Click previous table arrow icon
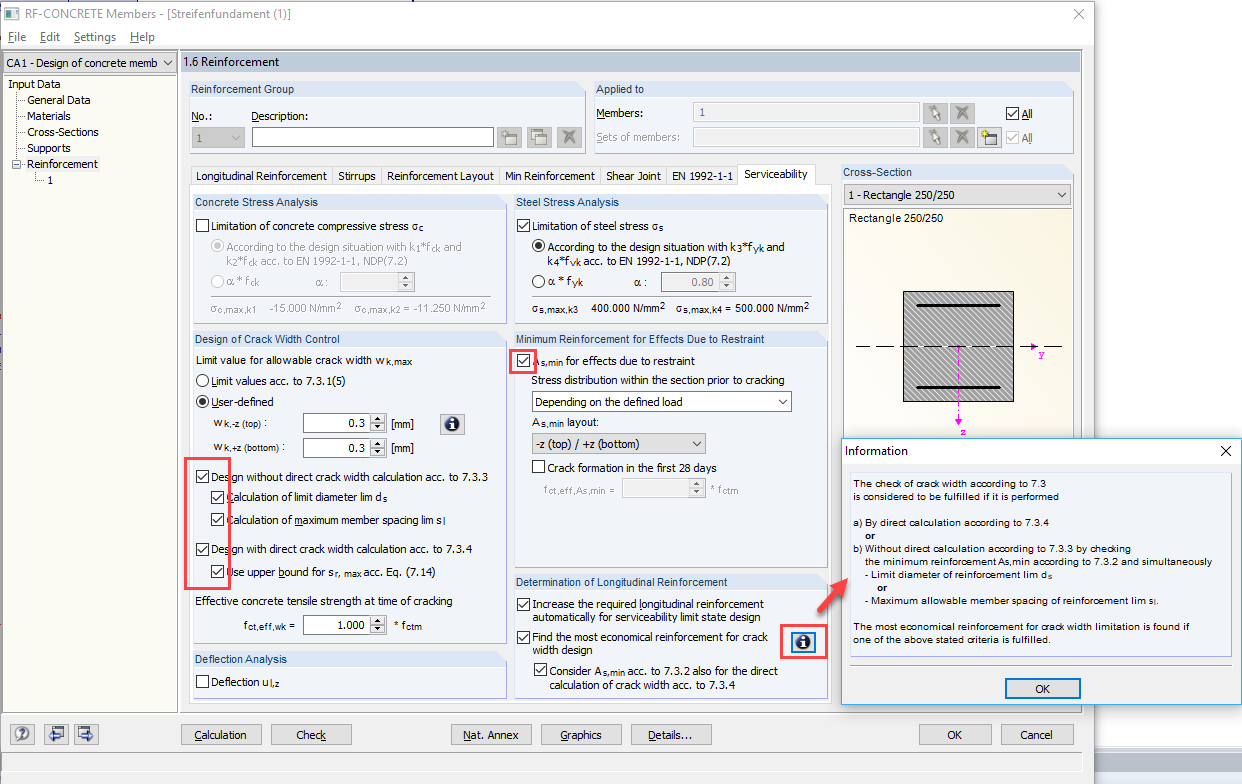Viewport: 1242px width, 784px height. [x=56, y=734]
